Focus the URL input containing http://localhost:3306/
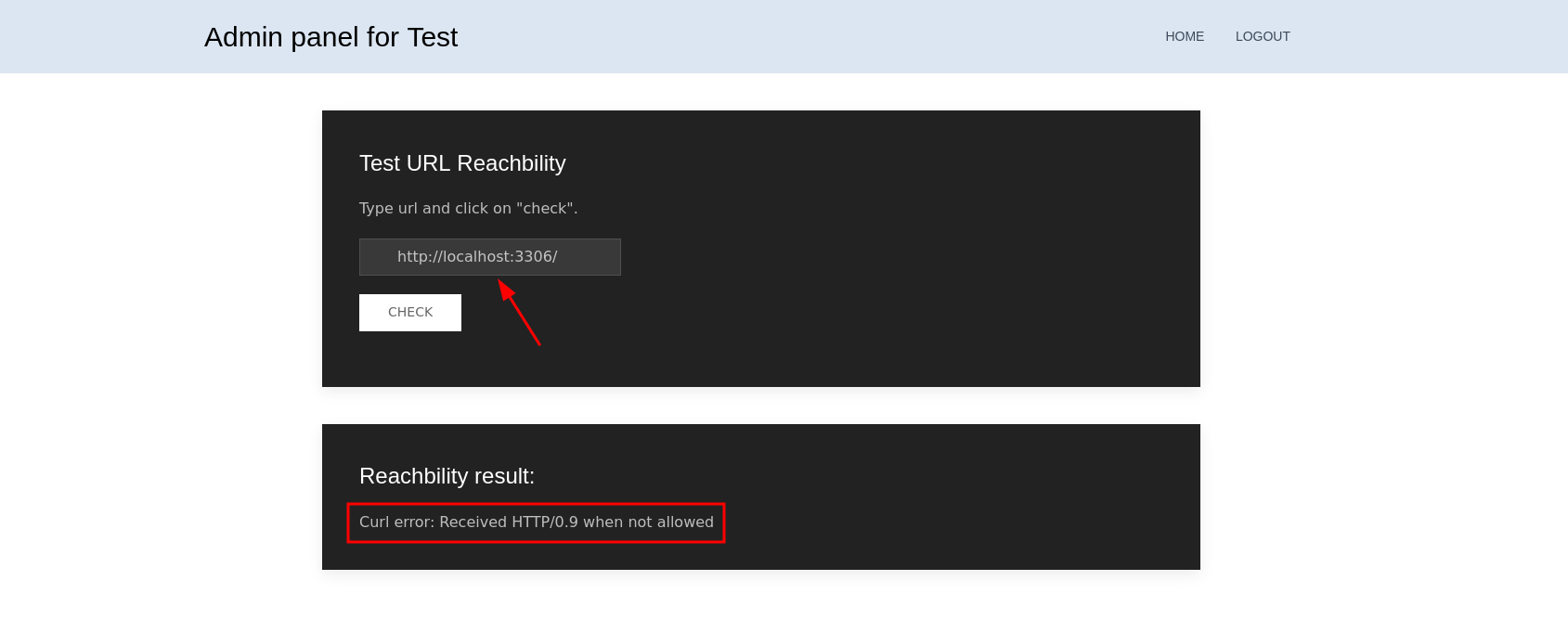Viewport: 1568px width, 632px height. click(x=489, y=257)
